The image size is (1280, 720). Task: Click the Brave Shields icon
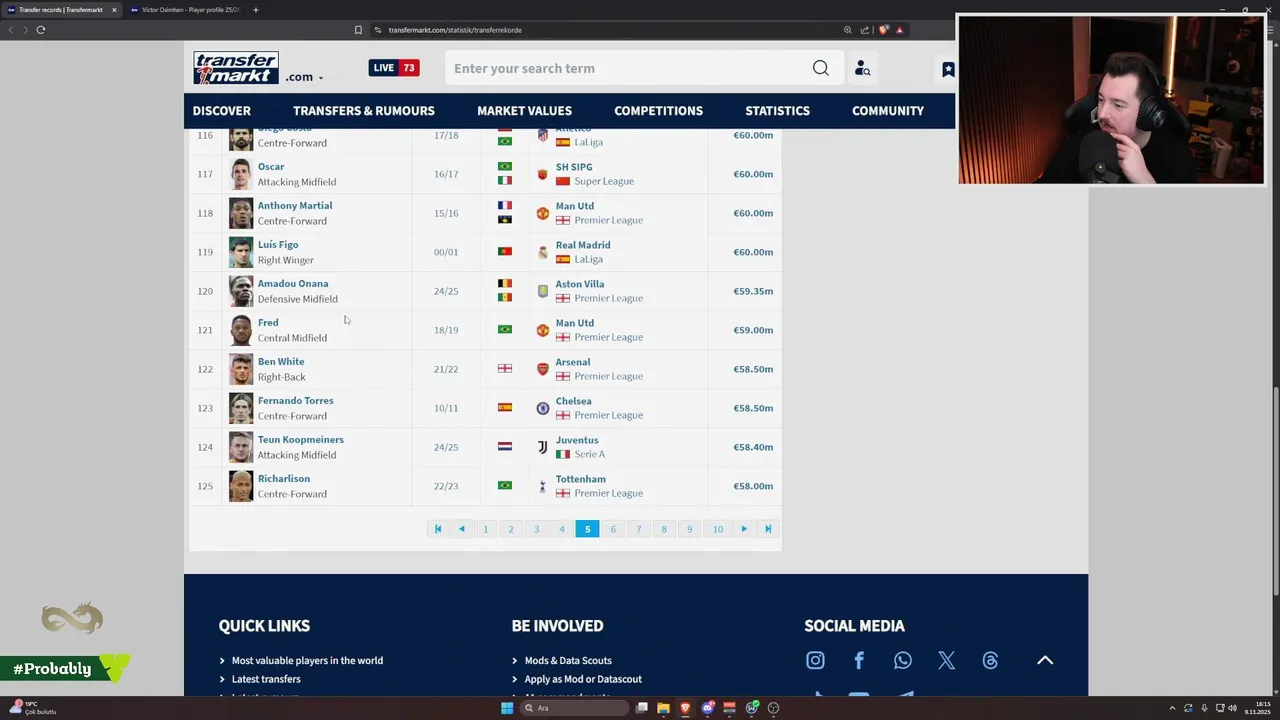882,30
